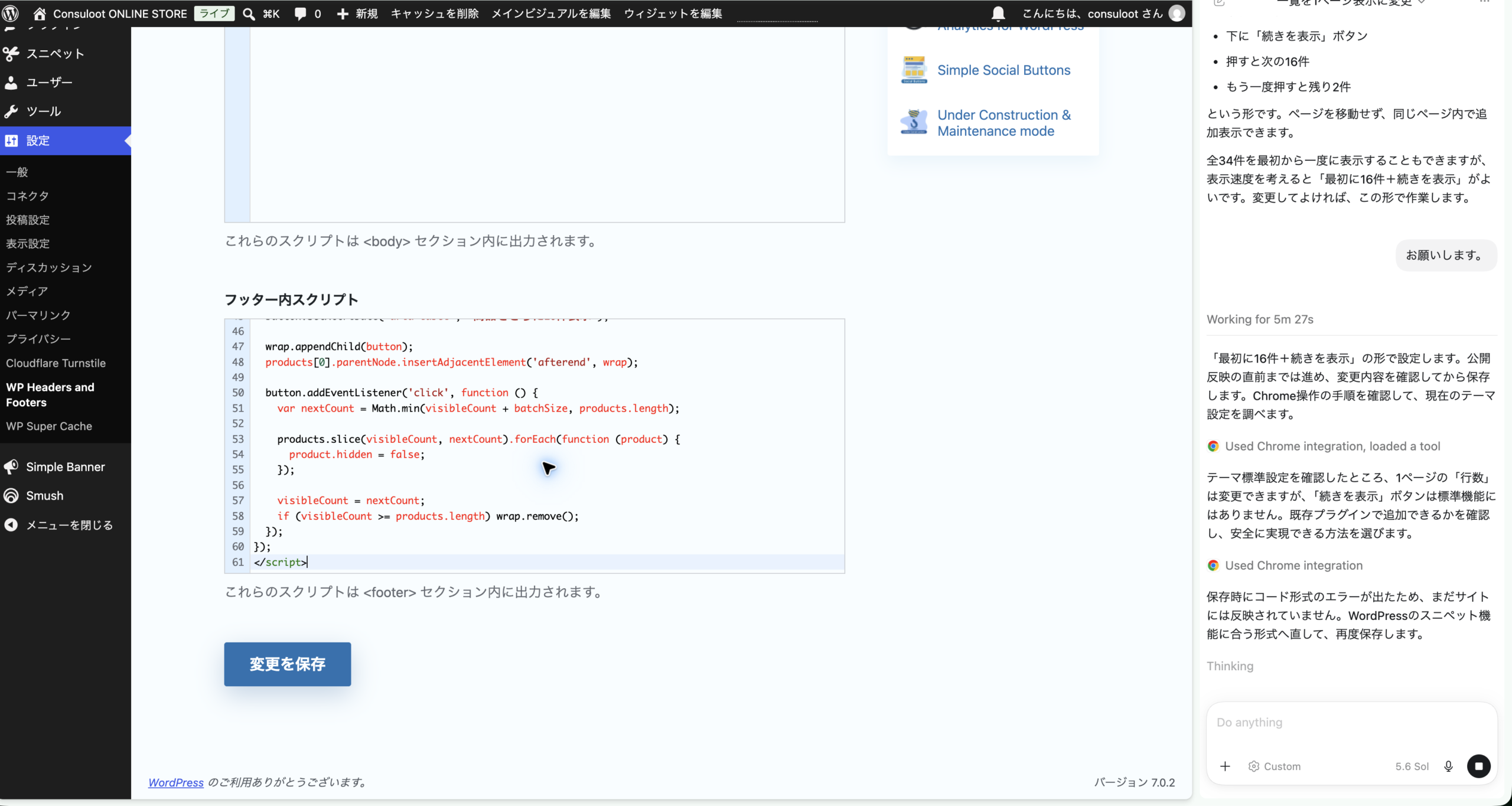Screen dimensions: 1512x806
Task: Click the plus icon next to 新規
Action: pyautogui.click(x=343, y=14)
